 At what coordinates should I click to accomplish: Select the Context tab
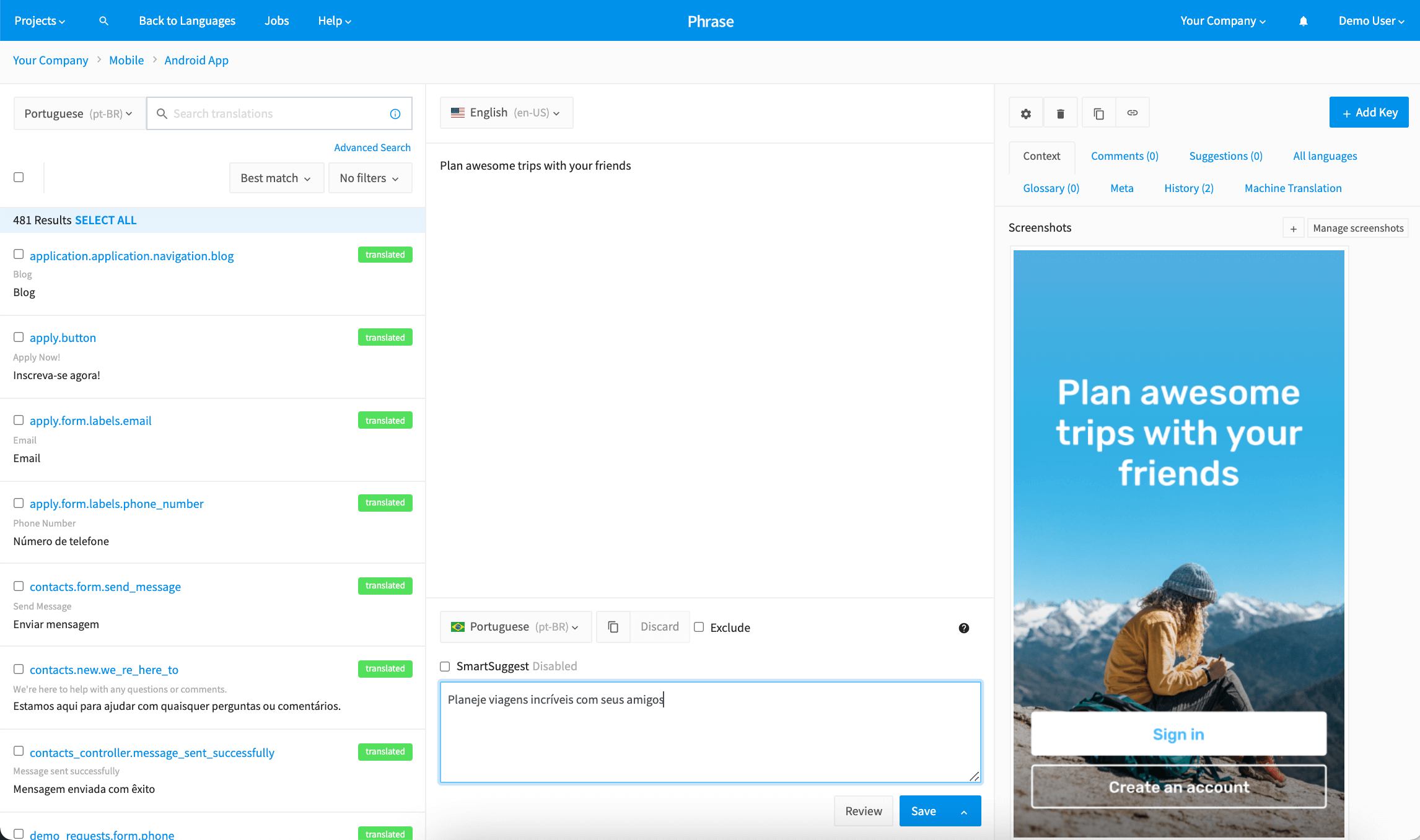[1041, 157]
